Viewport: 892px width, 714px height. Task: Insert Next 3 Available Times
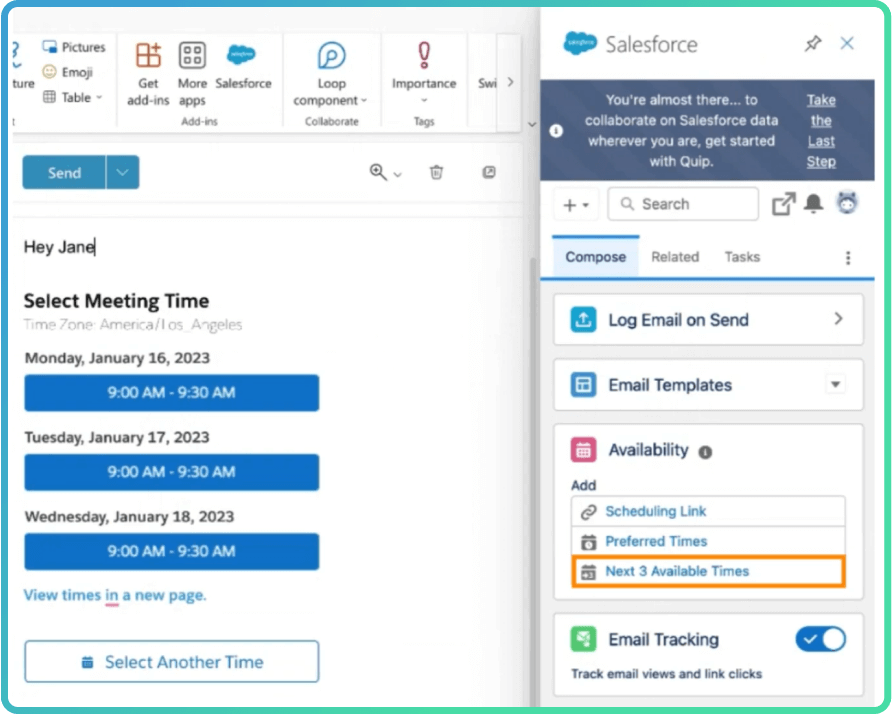point(708,571)
